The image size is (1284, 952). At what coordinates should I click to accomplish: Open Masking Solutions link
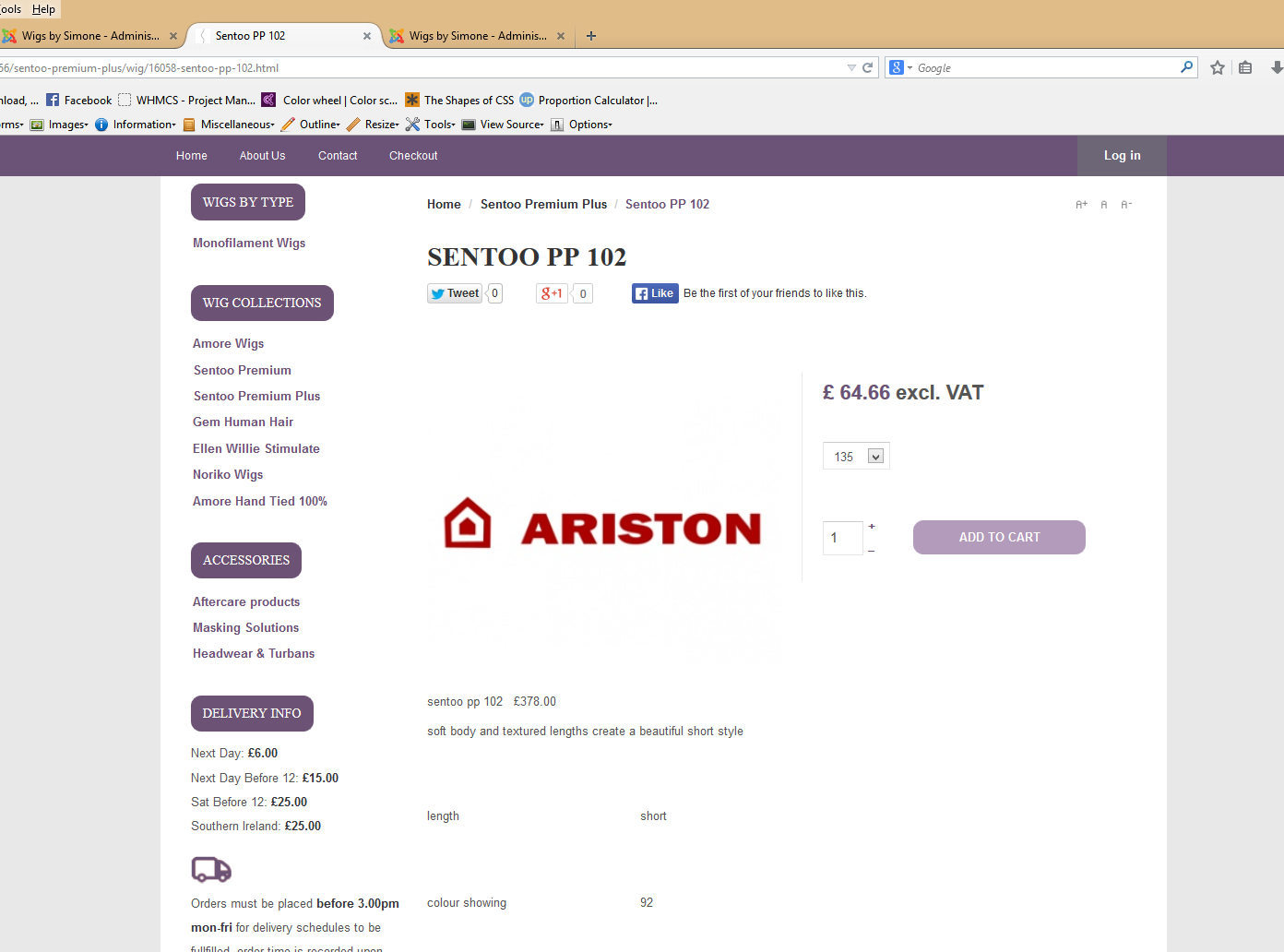point(245,627)
